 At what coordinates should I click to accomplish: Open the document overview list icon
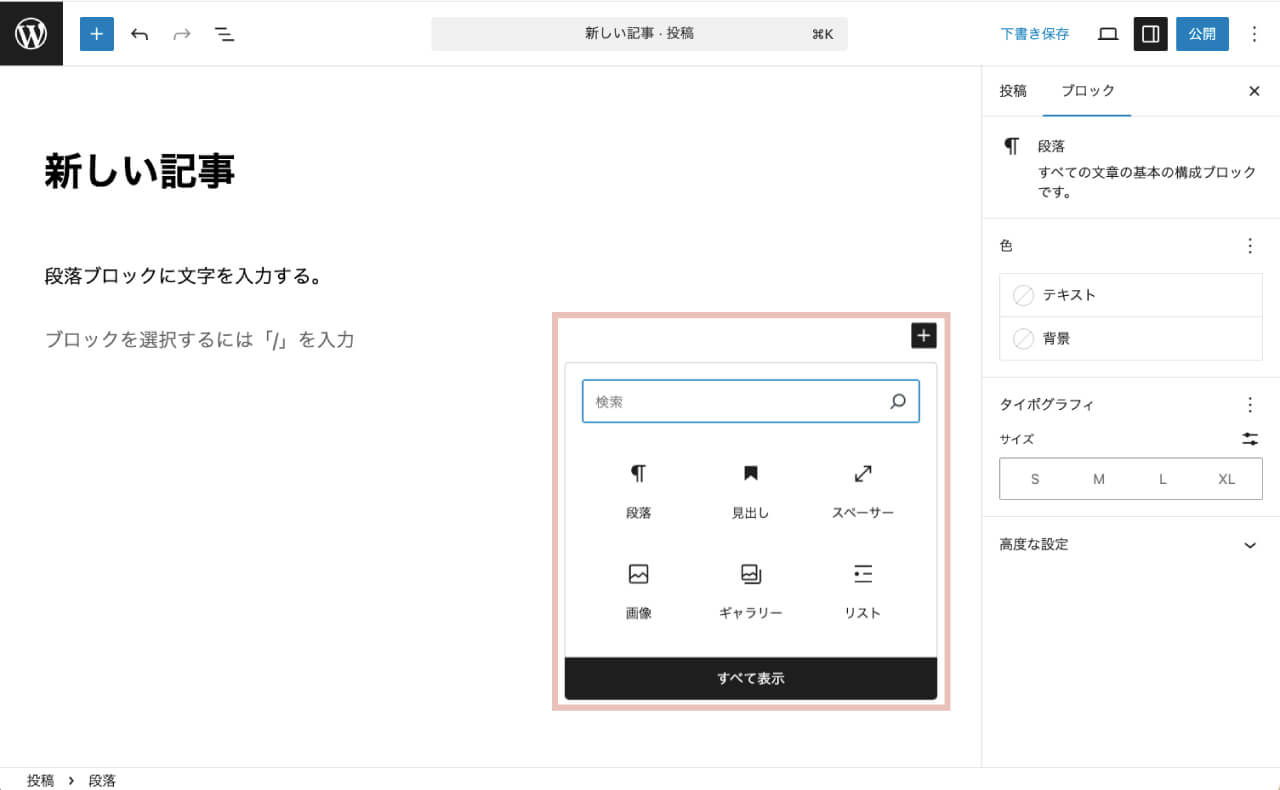[225, 33]
